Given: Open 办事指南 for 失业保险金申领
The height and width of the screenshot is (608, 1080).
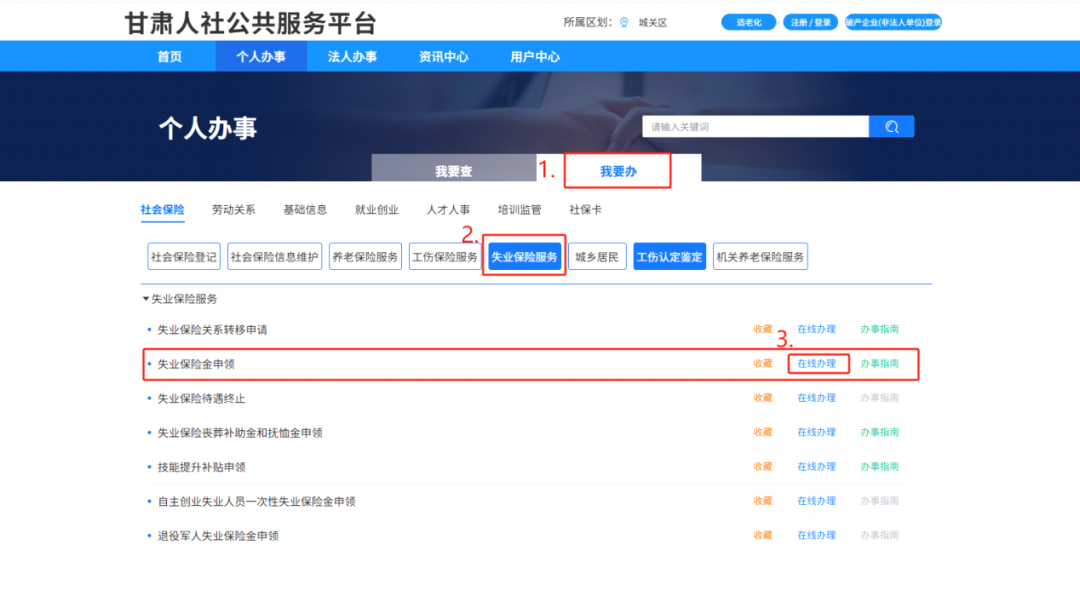Looking at the screenshot, I should tap(880, 364).
